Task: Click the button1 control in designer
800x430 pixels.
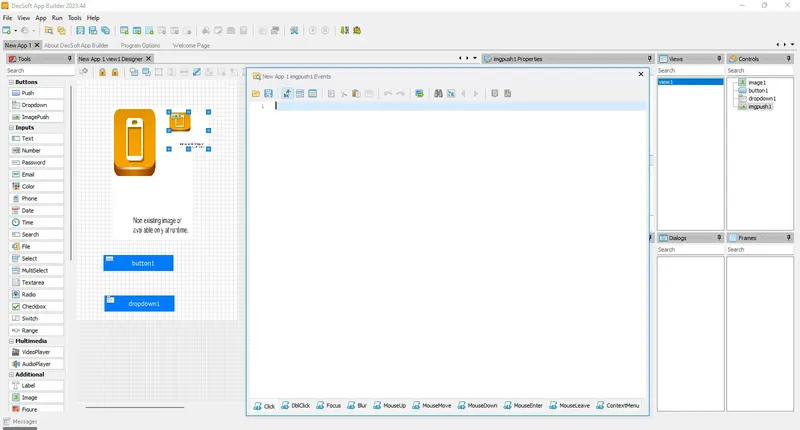Action: [x=138, y=263]
